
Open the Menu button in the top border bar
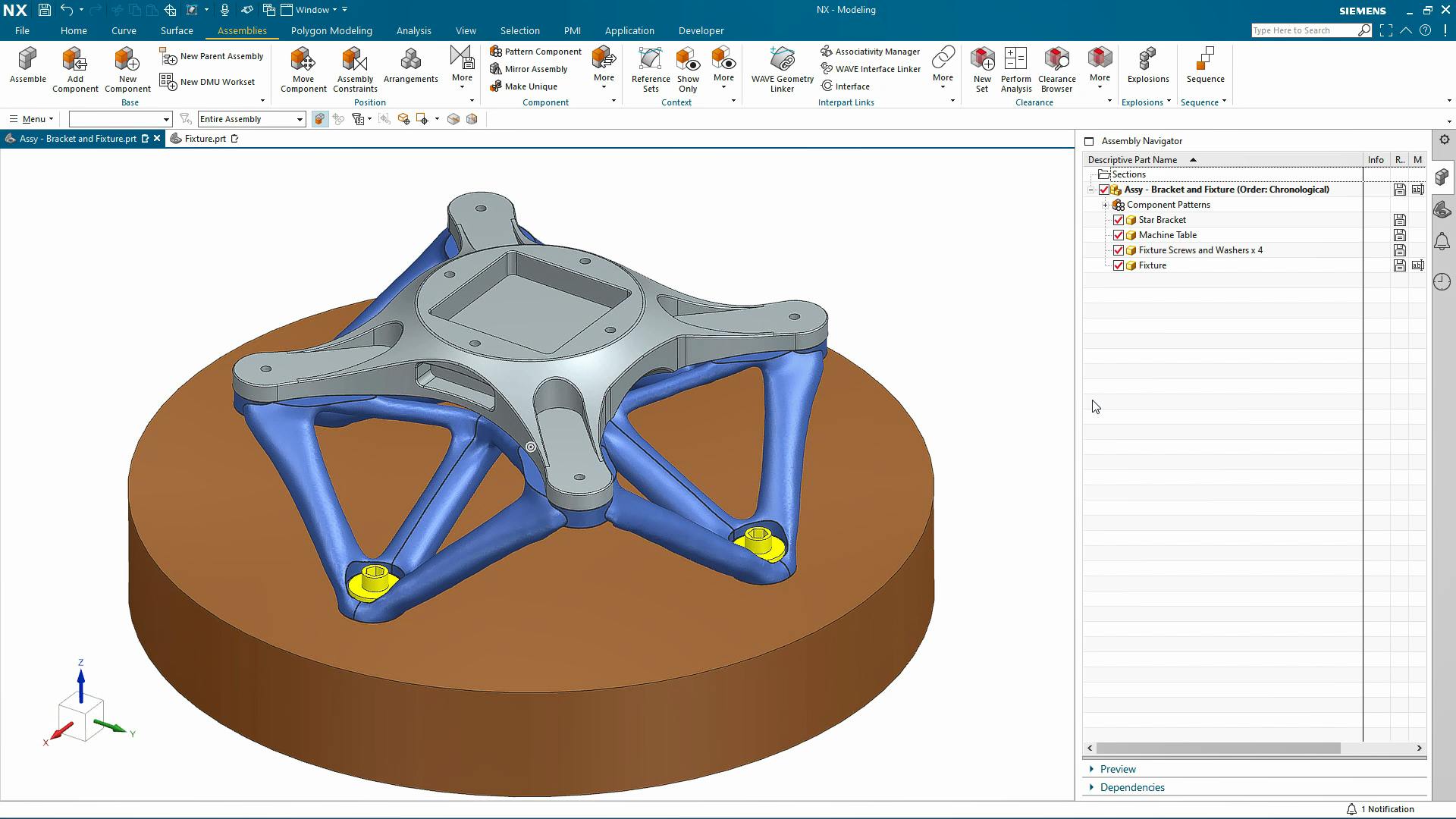pos(32,119)
